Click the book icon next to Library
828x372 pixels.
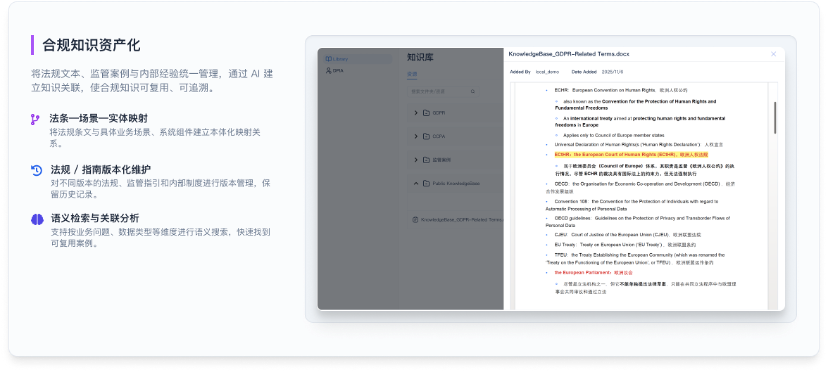coord(328,59)
